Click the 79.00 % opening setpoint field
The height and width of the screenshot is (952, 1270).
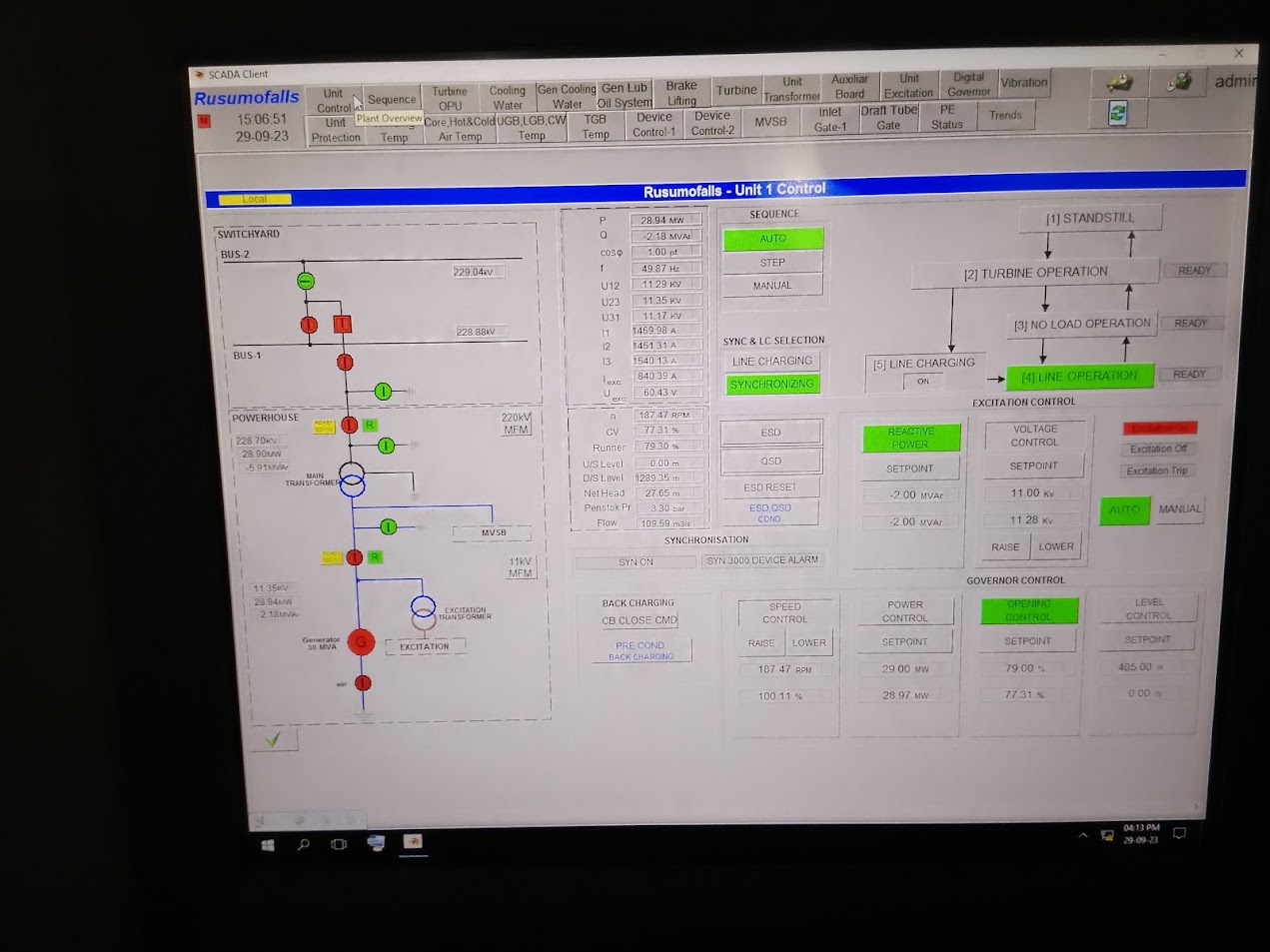click(1026, 668)
